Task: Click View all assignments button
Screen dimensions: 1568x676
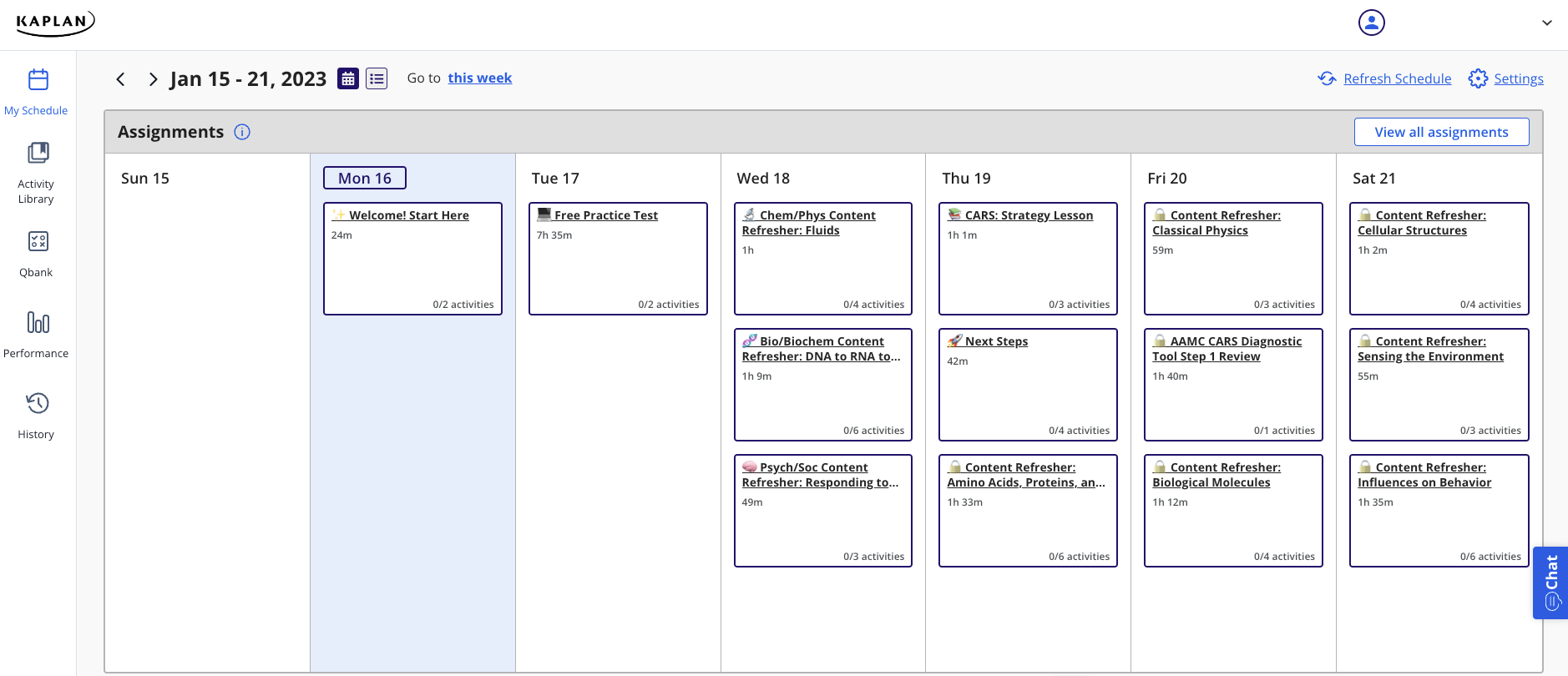Action: [x=1441, y=132]
